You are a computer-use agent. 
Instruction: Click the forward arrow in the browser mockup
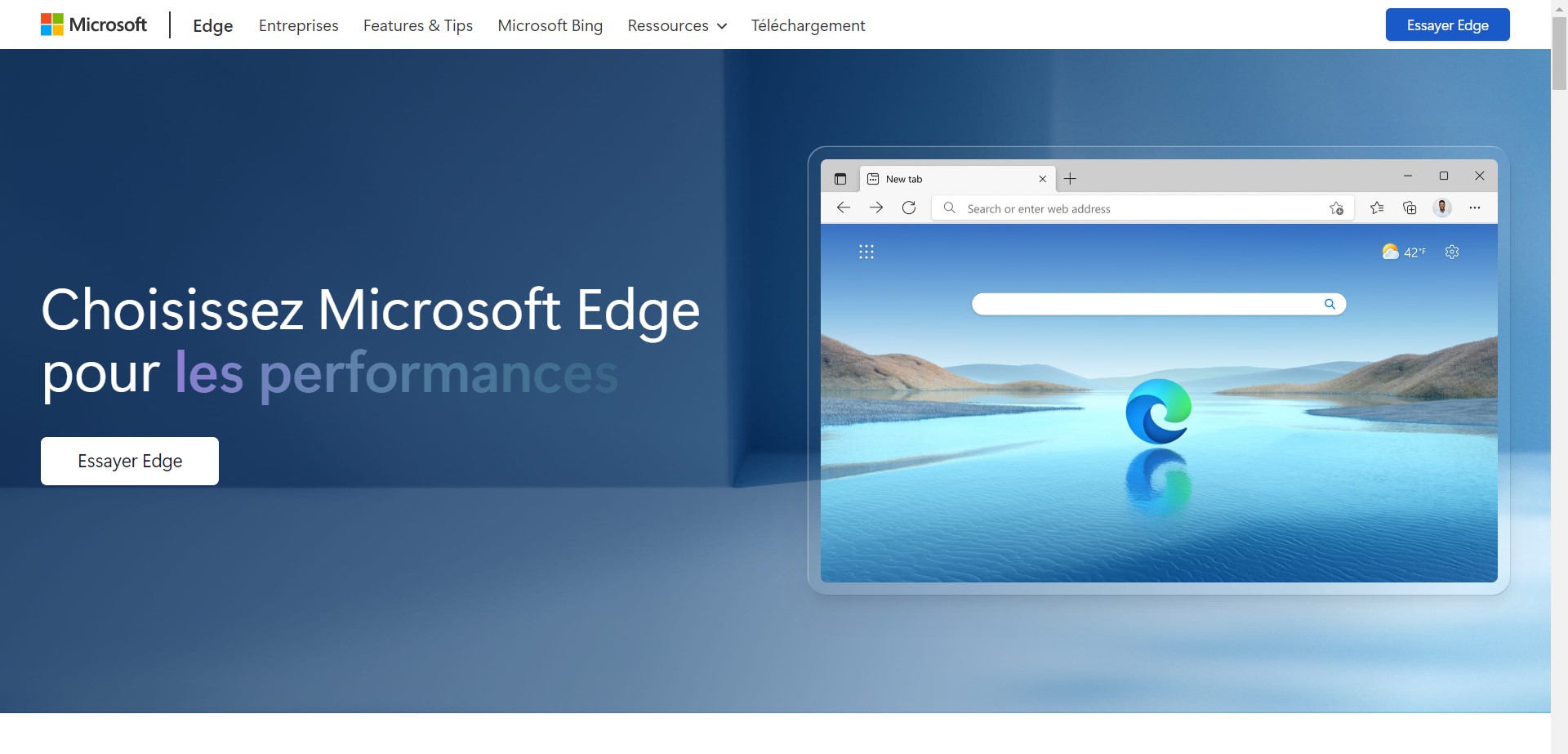tap(876, 207)
